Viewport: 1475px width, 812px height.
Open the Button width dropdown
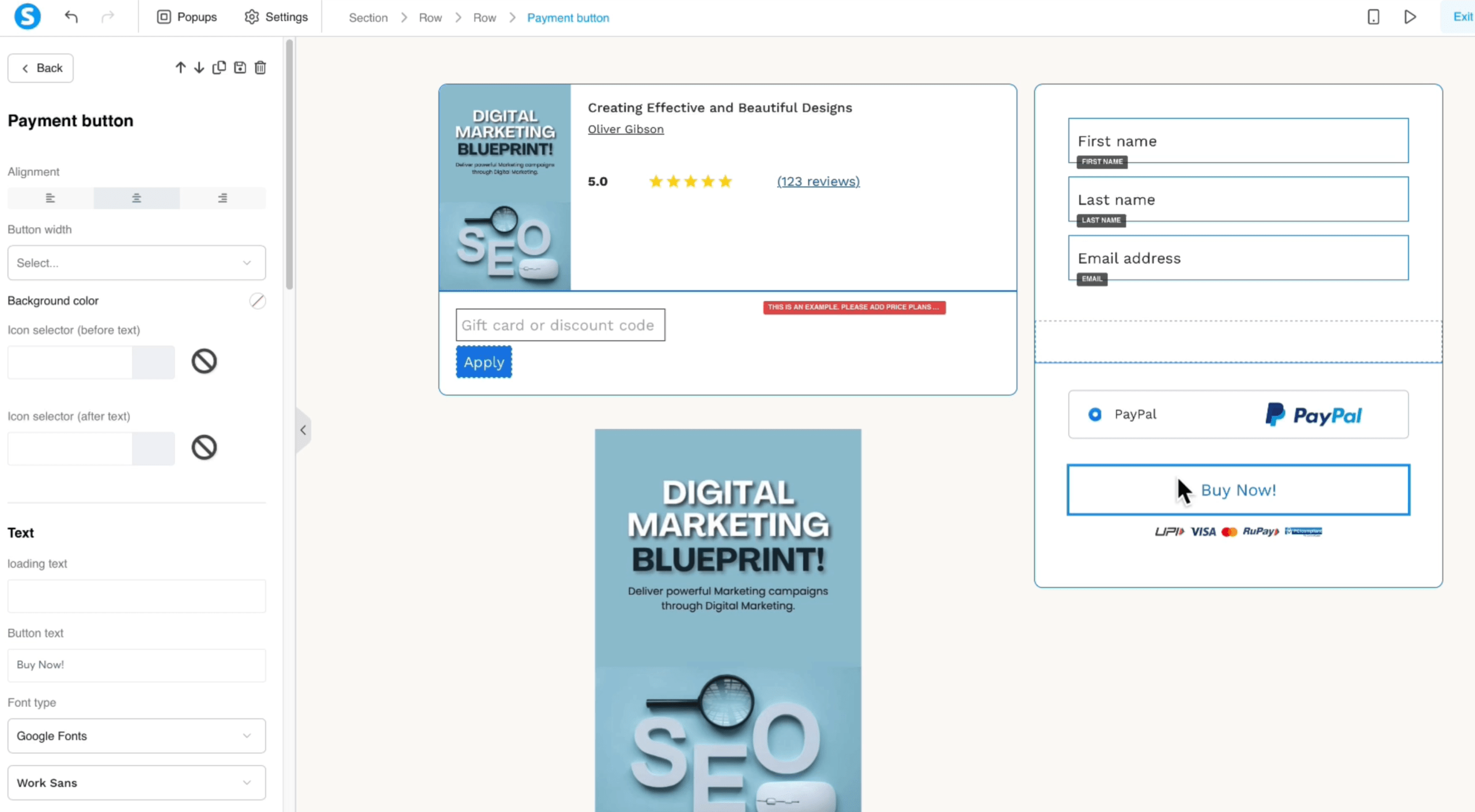point(137,263)
